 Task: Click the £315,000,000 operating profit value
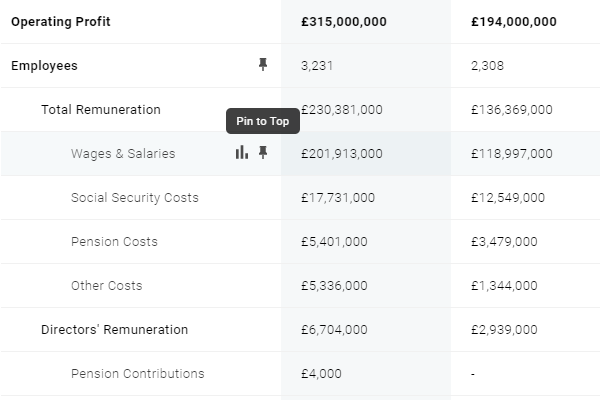[344, 22]
